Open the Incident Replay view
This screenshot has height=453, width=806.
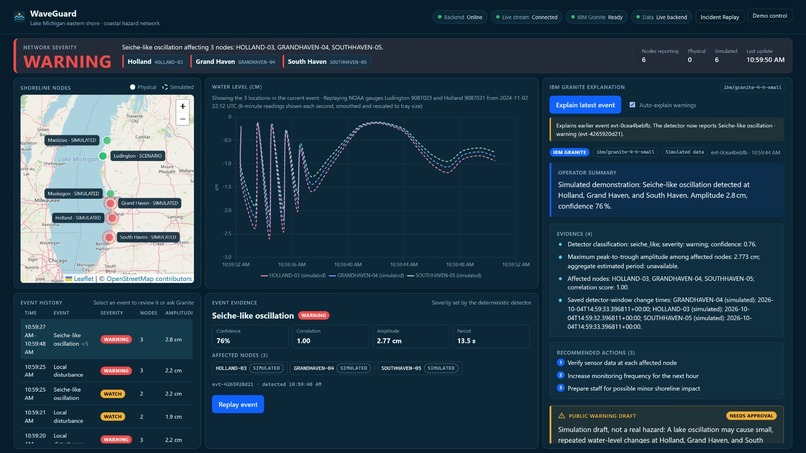[720, 17]
